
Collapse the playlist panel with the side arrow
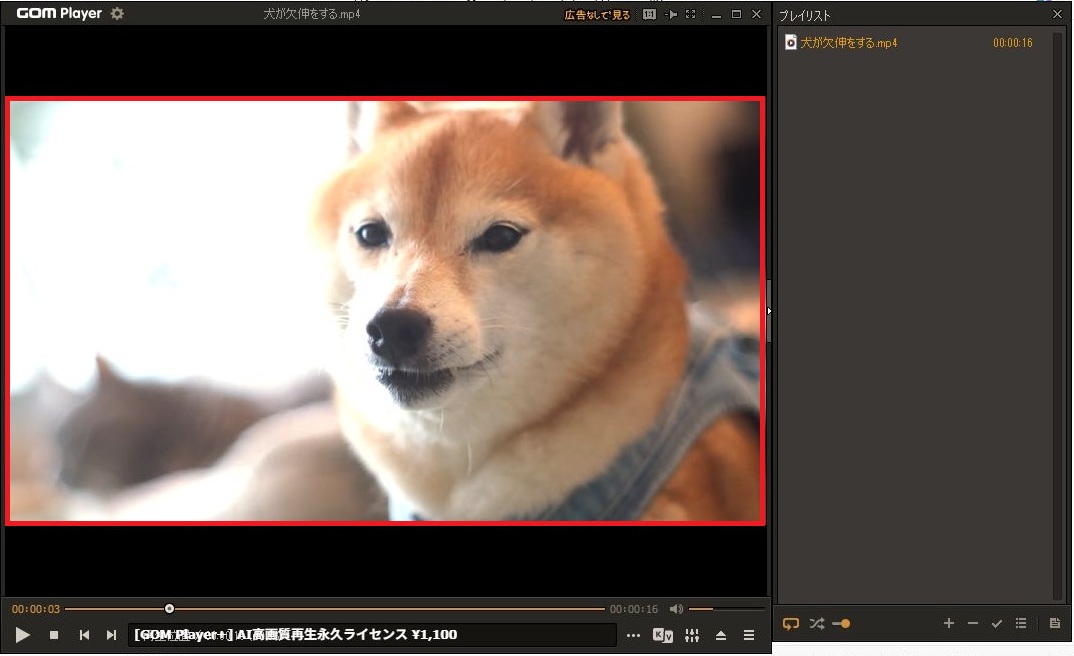769,312
